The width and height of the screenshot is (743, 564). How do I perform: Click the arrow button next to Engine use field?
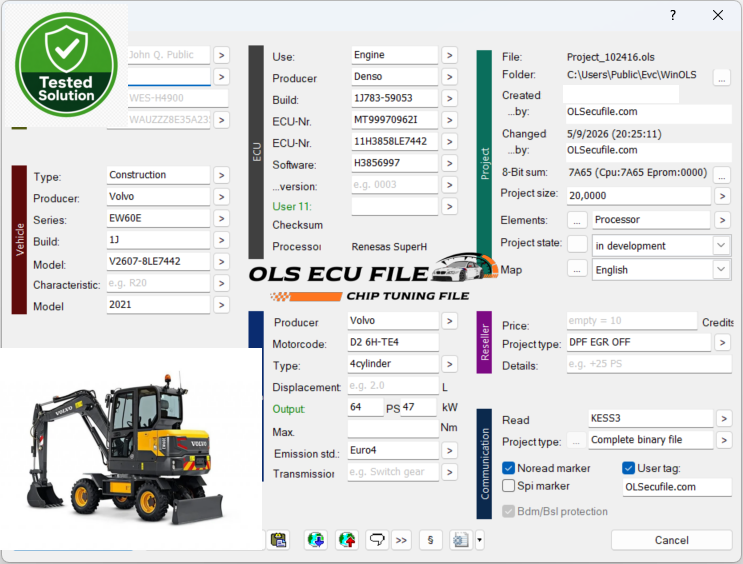point(449,55)
